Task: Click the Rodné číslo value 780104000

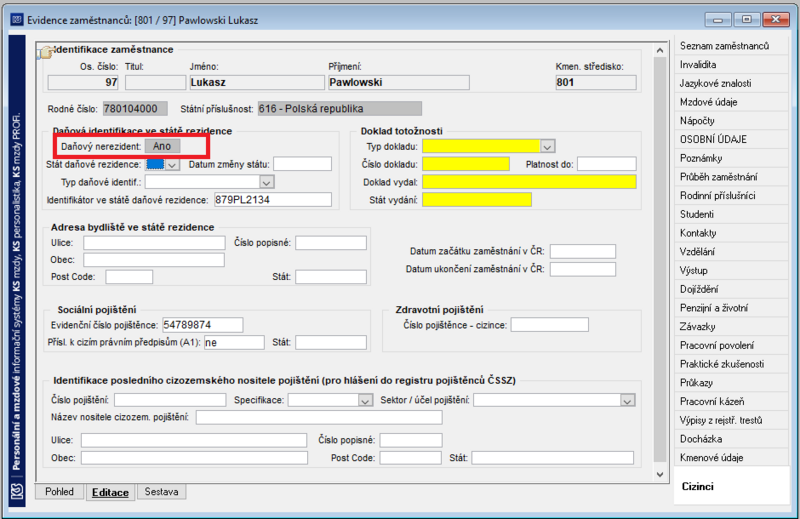Action: point(135,109)
